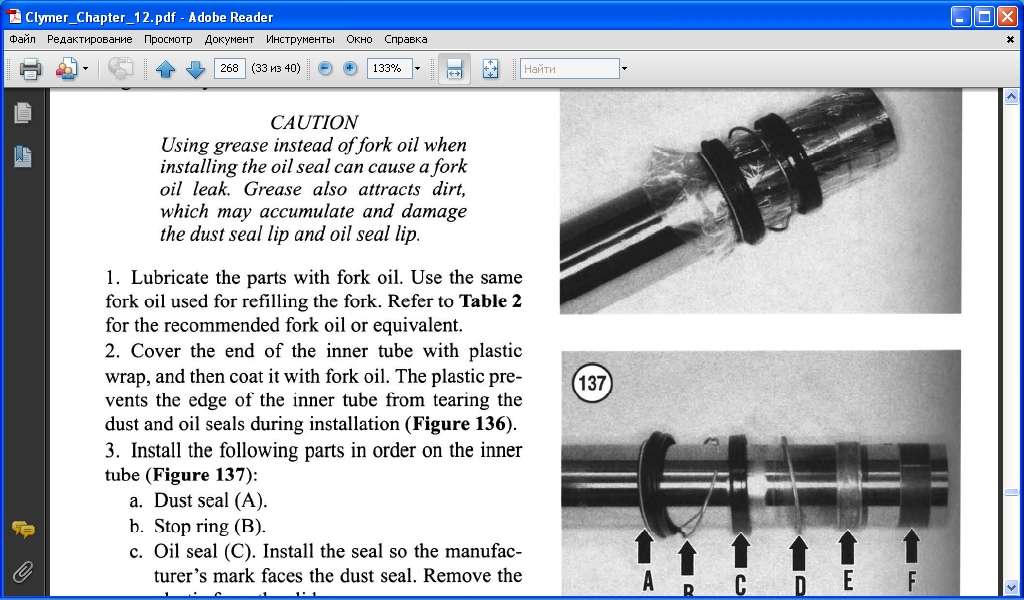Open the Pages panel in sidebar
The height and width of the screenshot is (600, 1024).
pyautogui.click(x=23, y=113)
